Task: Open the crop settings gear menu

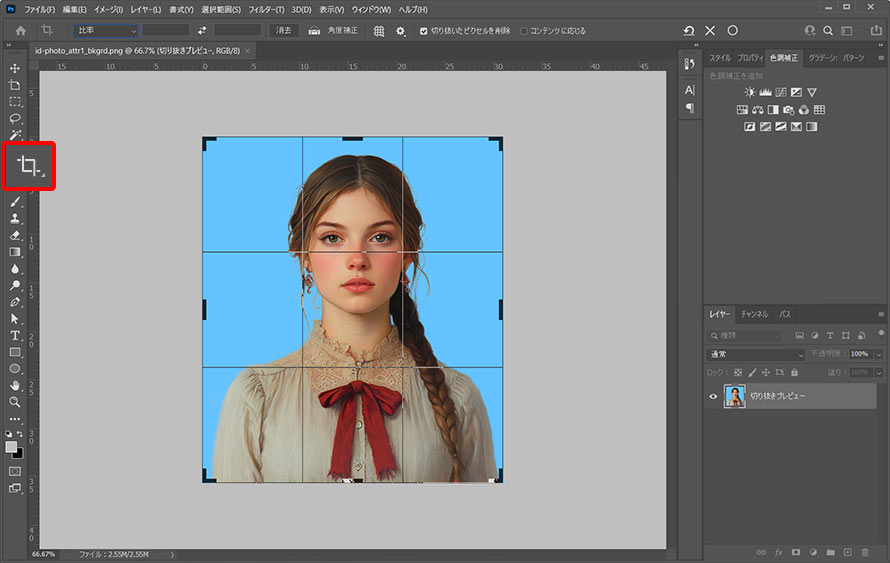Action: tap(401, 31)
